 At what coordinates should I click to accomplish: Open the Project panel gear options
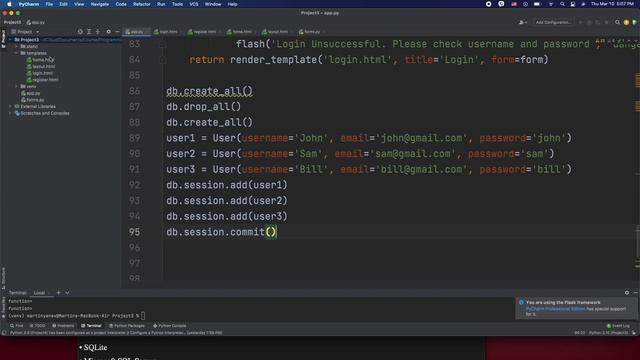(x=108, y=31)
